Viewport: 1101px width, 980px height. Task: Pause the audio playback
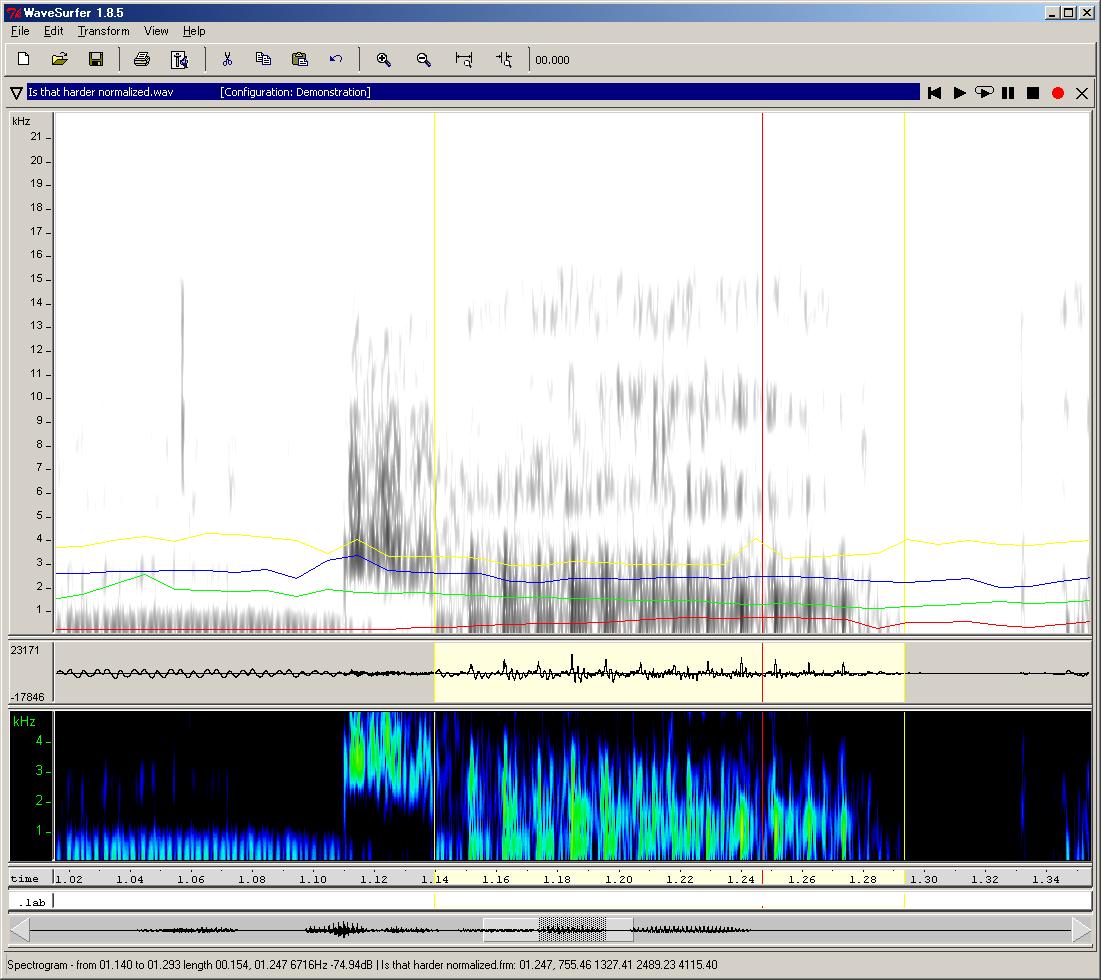[x=1008, y=93]
